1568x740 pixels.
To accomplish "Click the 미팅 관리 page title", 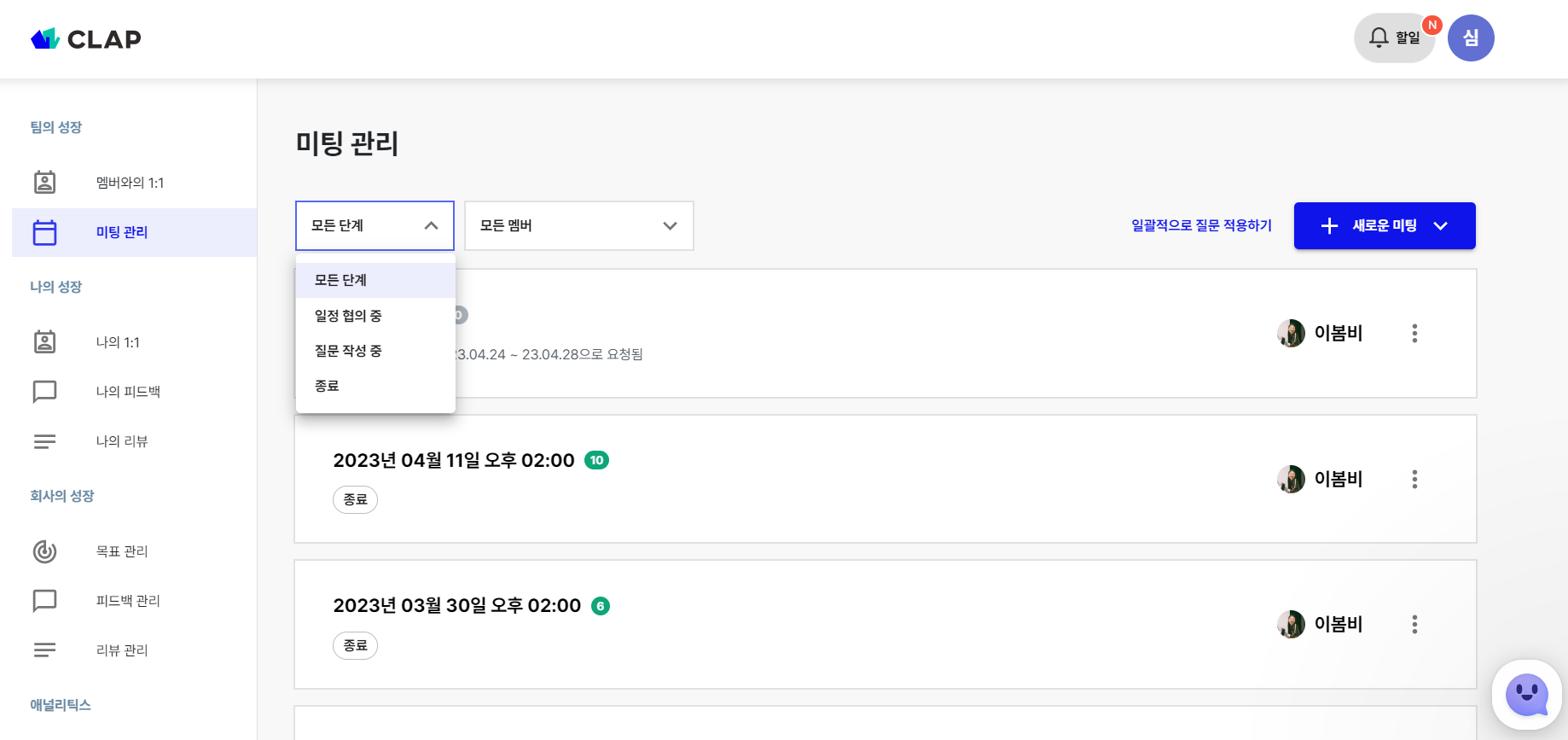I will pos(347,143).
